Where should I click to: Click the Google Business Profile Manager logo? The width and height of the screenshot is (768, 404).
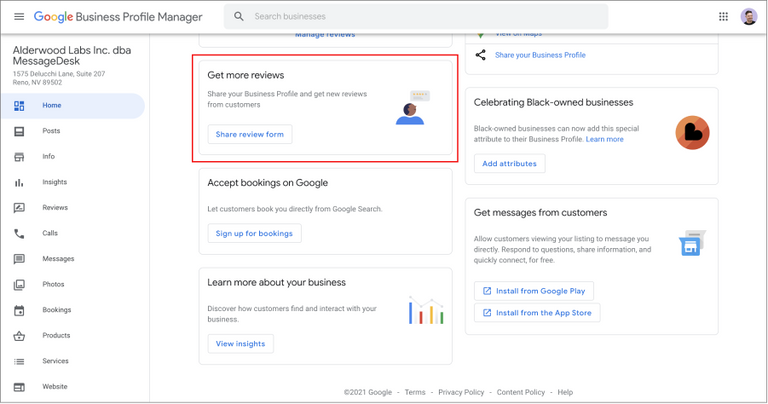pyautogui.click(x=118, y=17)
